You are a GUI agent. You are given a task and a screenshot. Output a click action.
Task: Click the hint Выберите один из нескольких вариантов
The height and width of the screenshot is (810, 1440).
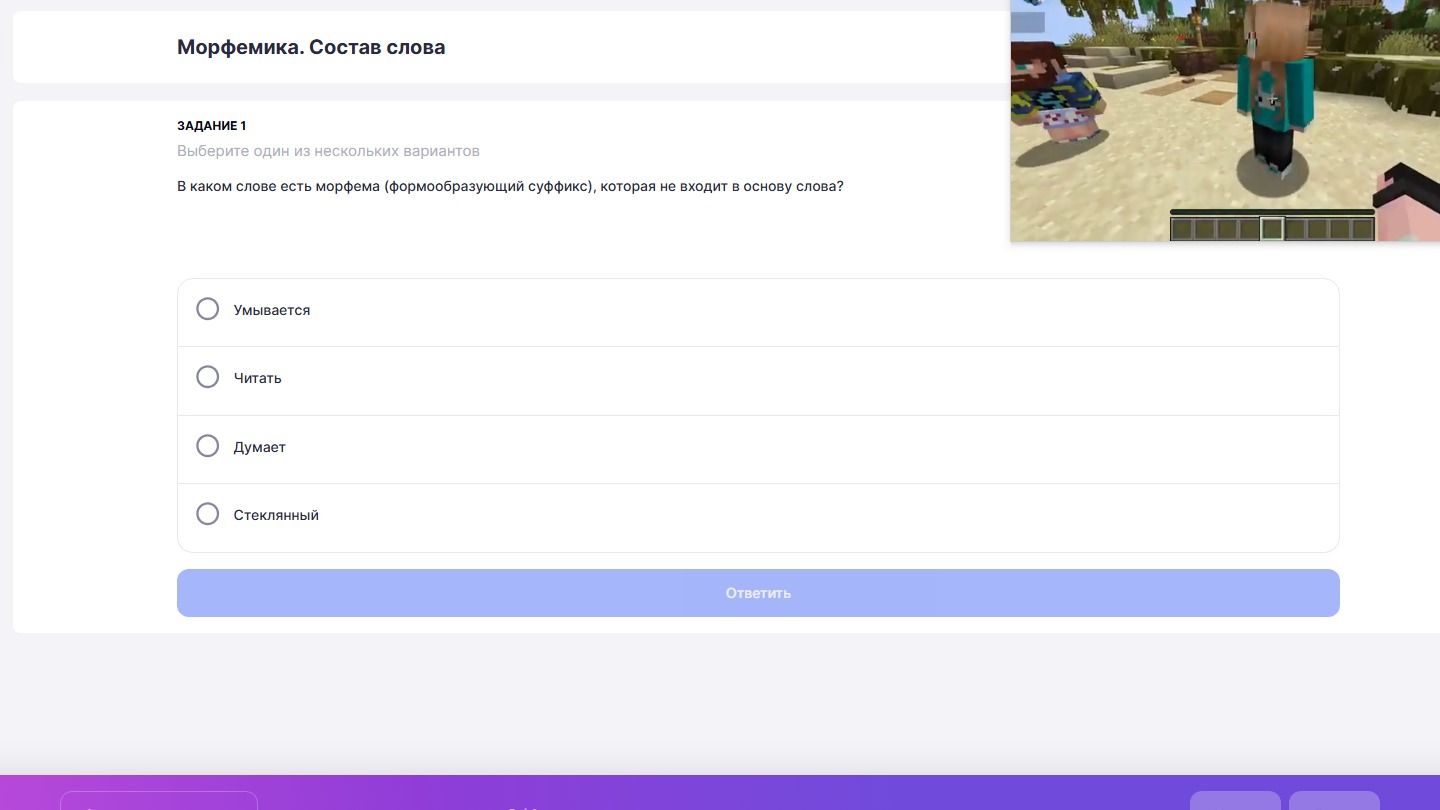coord(328,151)
